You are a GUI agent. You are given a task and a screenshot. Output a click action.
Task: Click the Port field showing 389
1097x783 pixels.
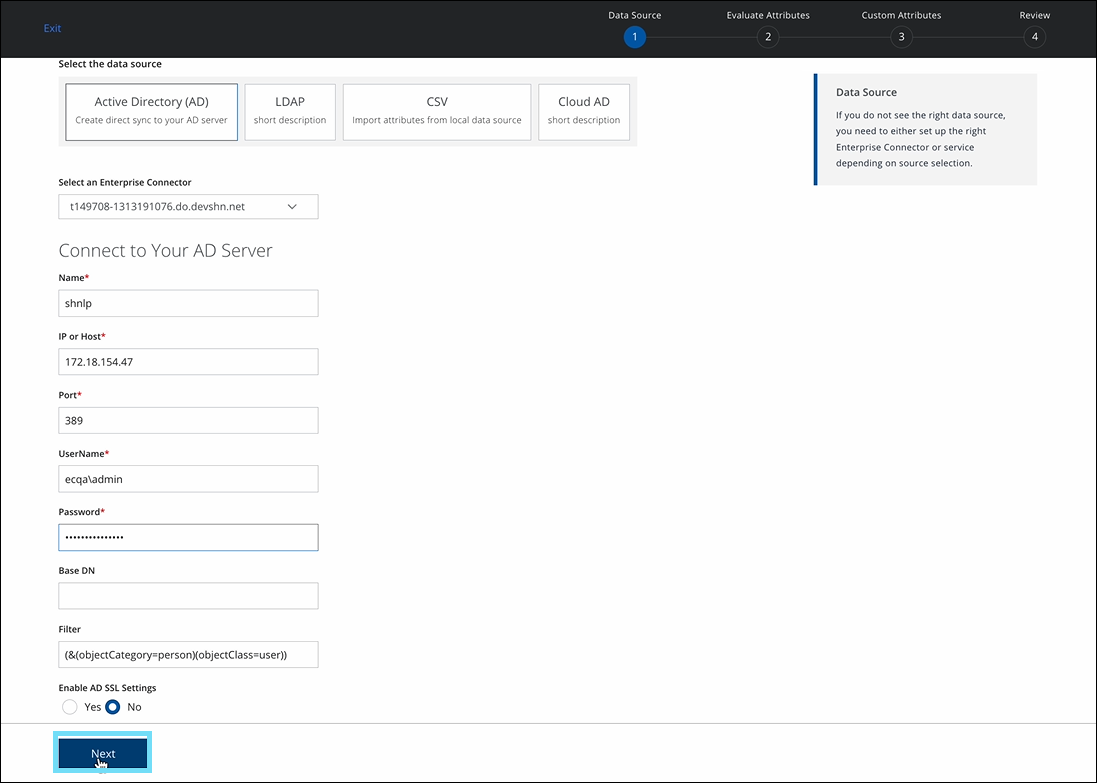(188, 421)
